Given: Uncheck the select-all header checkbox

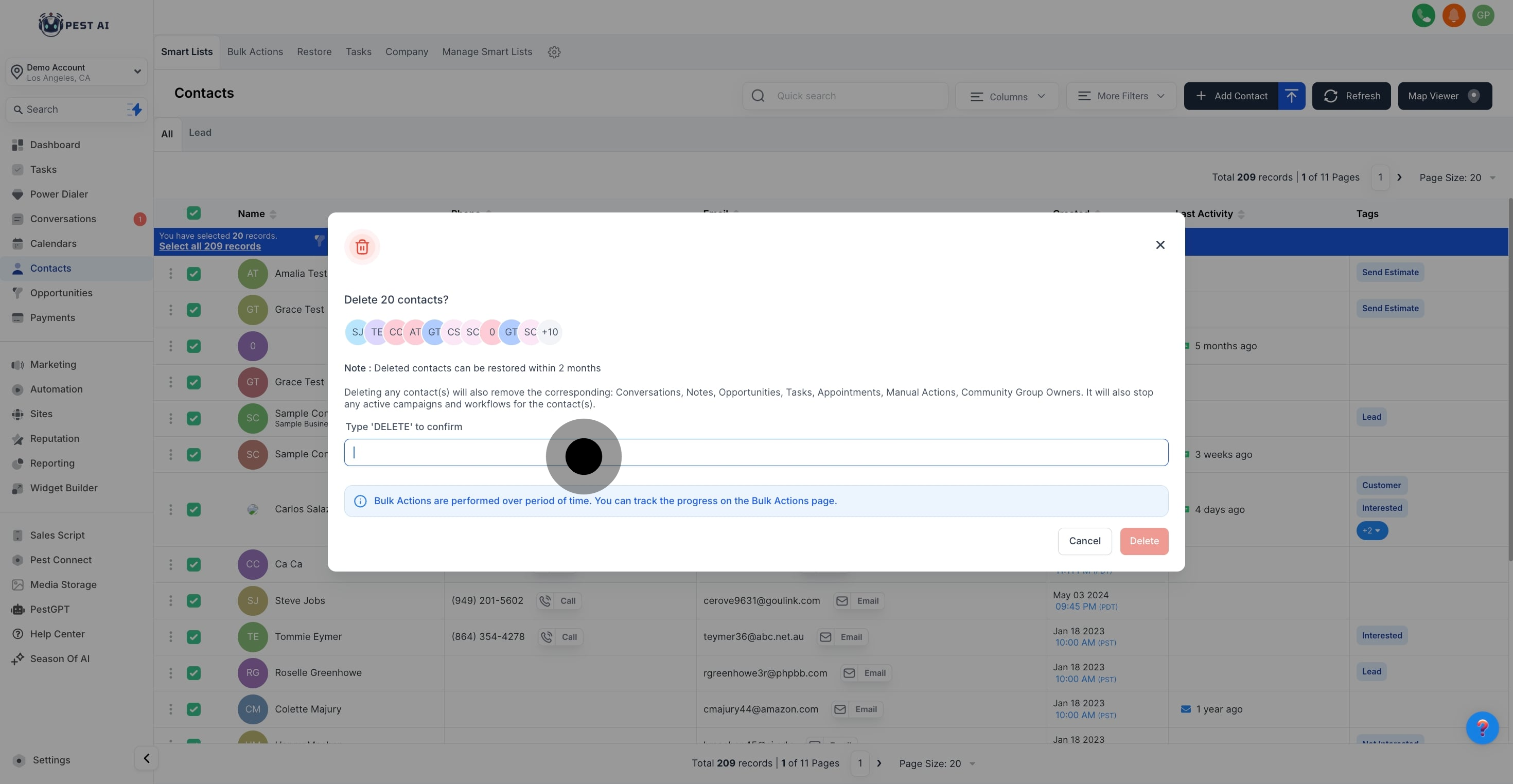Looking at the screenshot, I should (193, 213).
